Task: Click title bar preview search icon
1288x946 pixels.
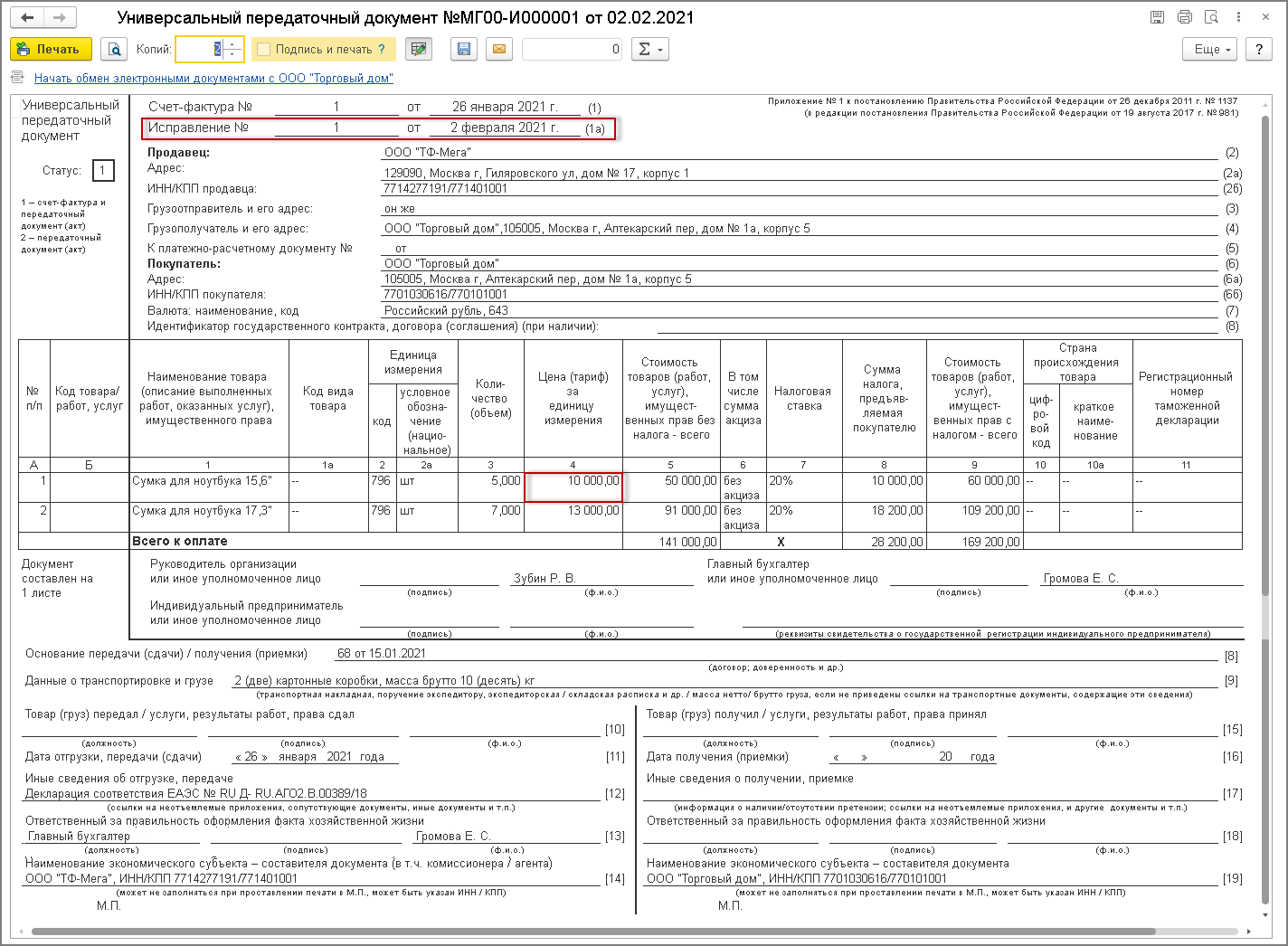Action: pos(1211,17)
